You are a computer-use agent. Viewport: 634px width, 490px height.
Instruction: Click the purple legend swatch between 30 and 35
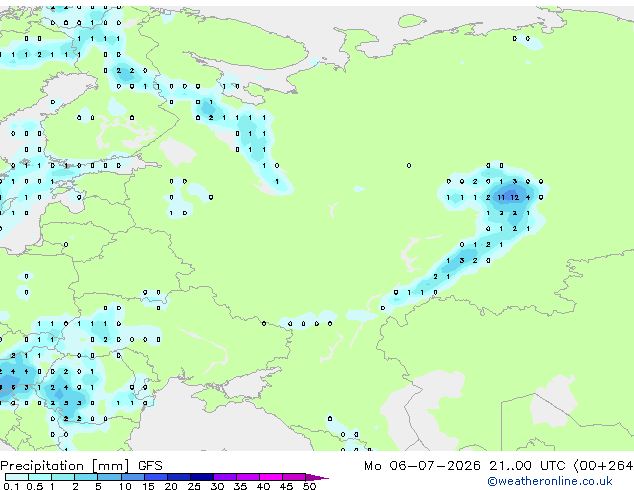tap(225, 477)
